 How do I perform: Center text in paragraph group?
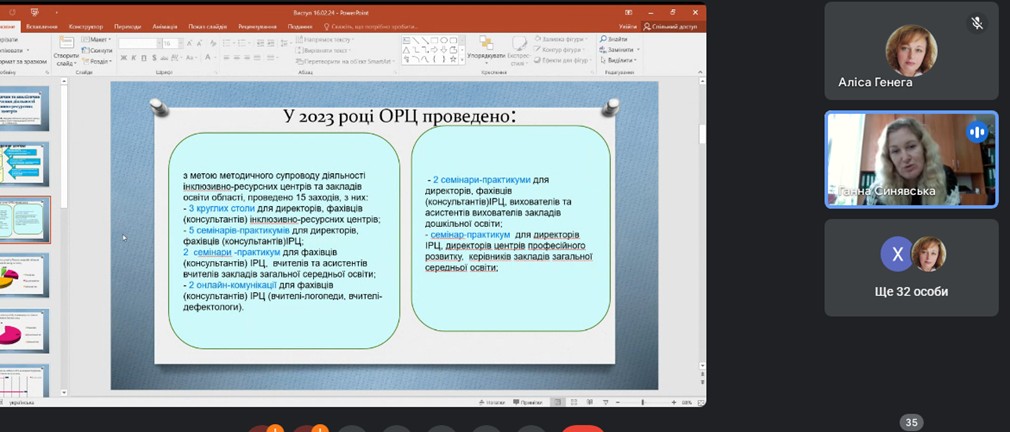238,58
